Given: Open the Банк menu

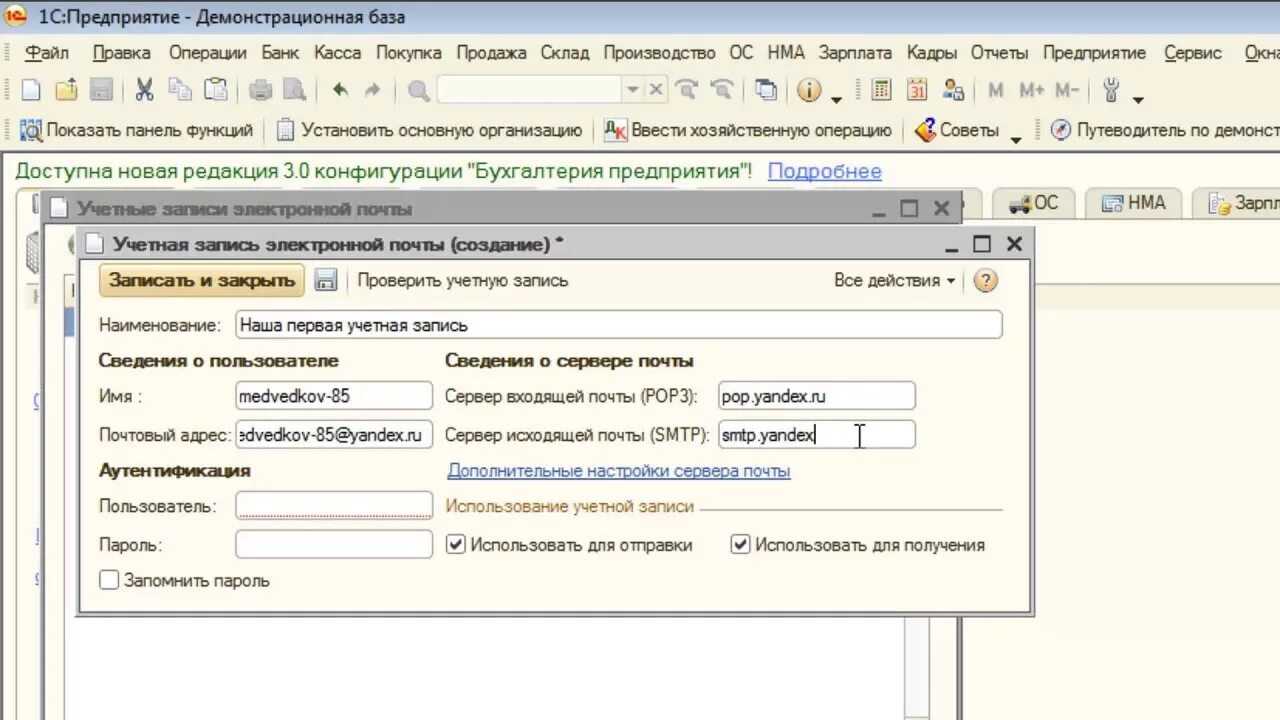Looking at the screenshot, I should [281, 53].
